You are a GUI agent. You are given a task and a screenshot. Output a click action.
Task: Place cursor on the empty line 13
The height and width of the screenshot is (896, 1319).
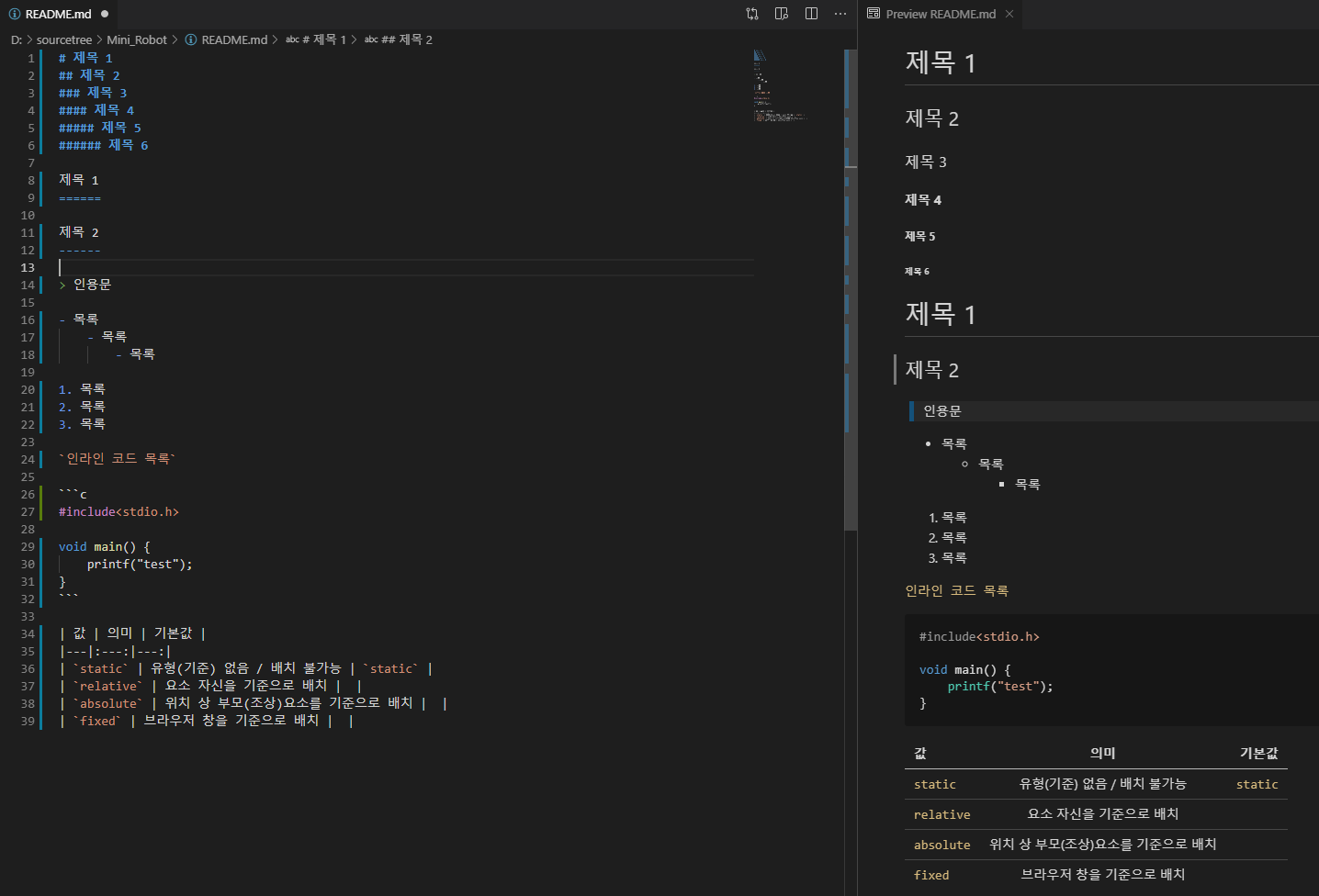pyautogui.click(x=406, y=267)
